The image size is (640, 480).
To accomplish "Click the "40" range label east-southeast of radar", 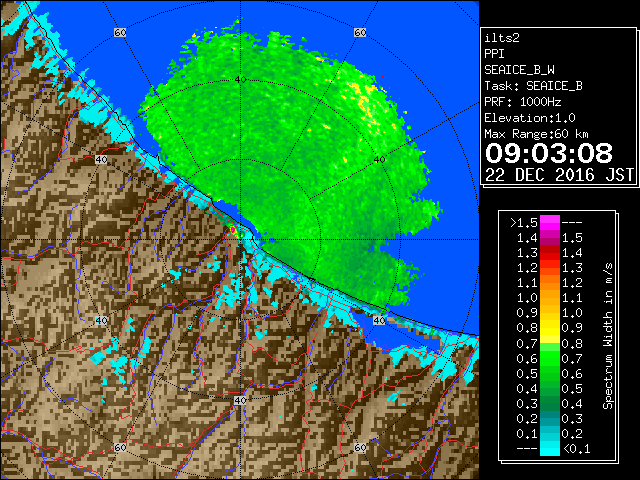I will [x=379, y=320].
